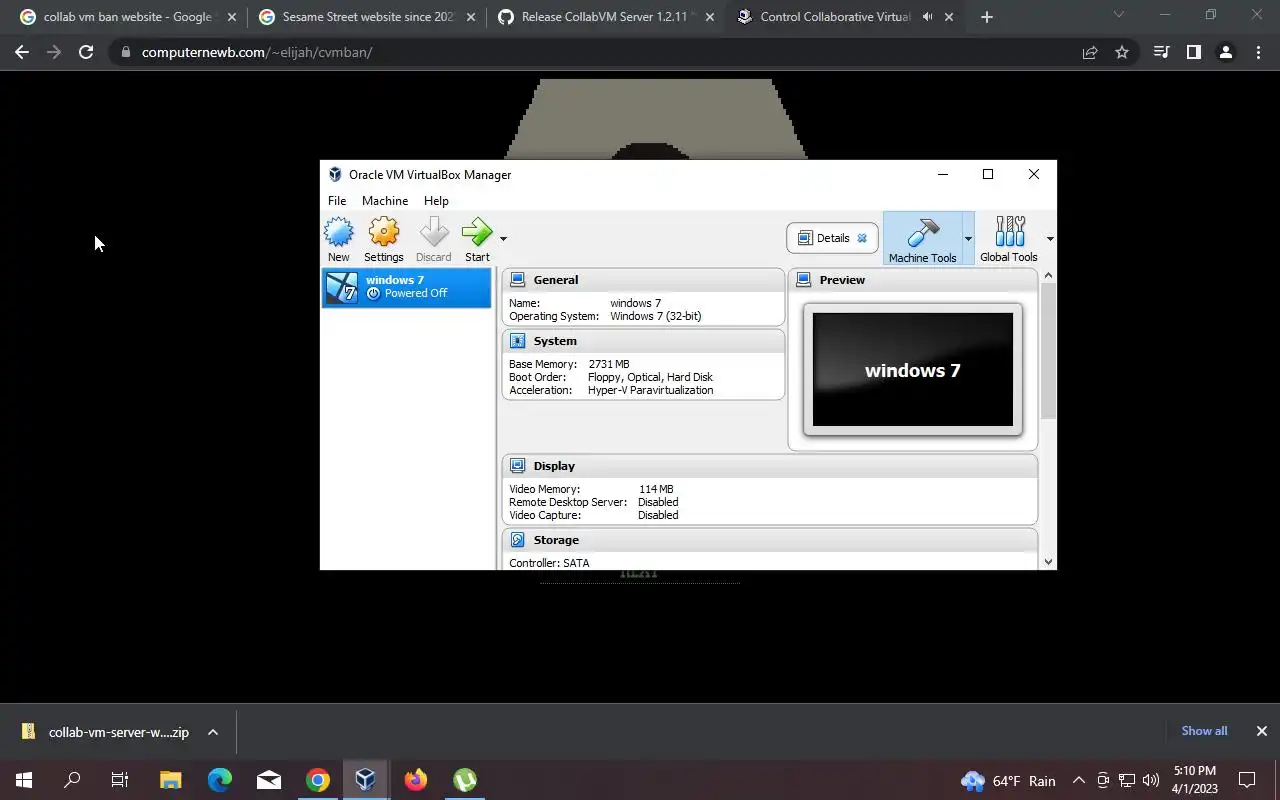Toggle the browser side panel
The image size is (1280, 800).
pos(1193,53)
